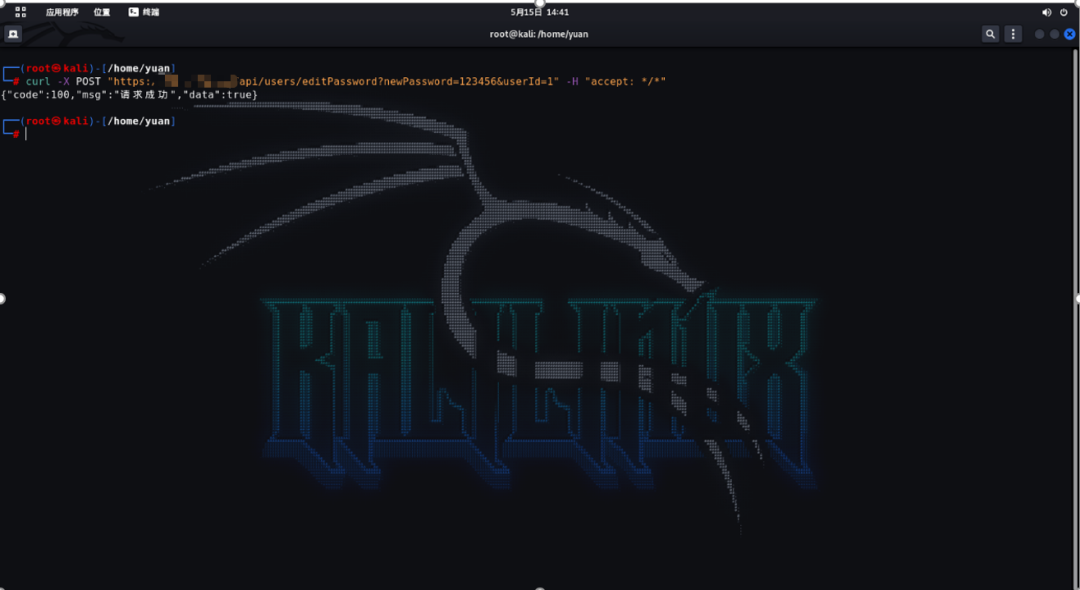
Task: Click the first (root㉿kali) prompt text
Action: 58,68
